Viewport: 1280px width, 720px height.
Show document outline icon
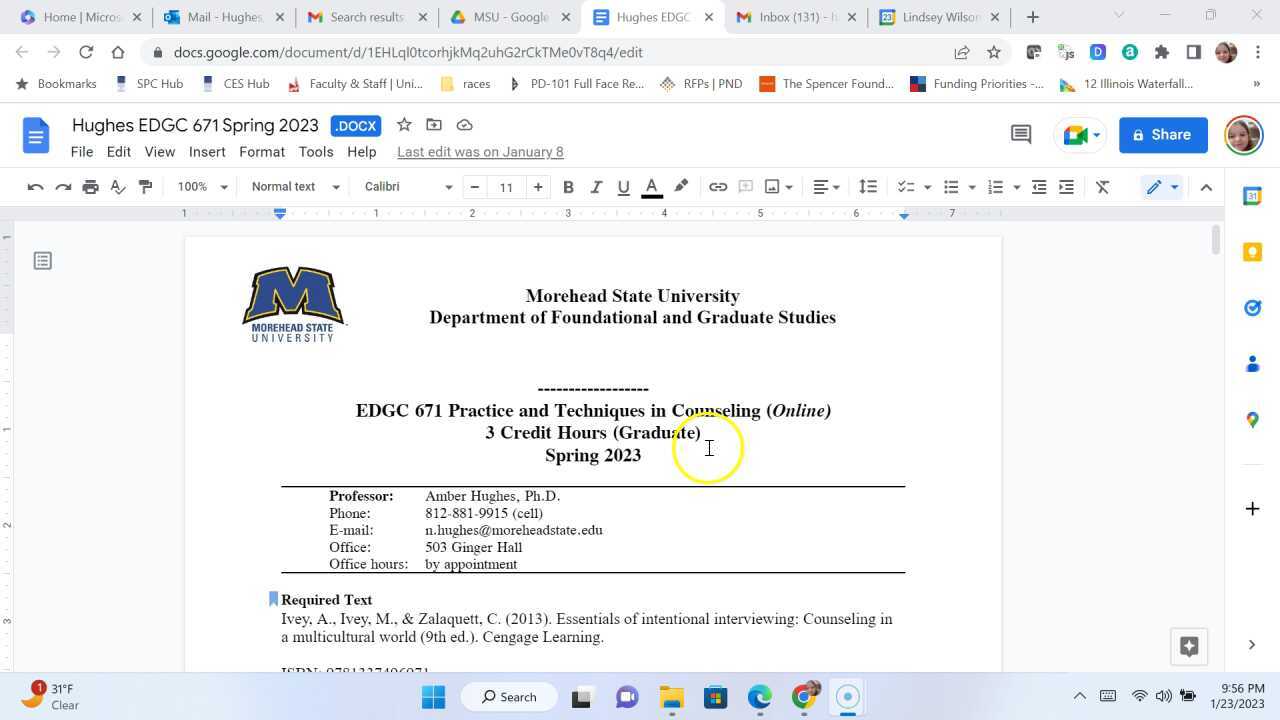coord(42,261)
